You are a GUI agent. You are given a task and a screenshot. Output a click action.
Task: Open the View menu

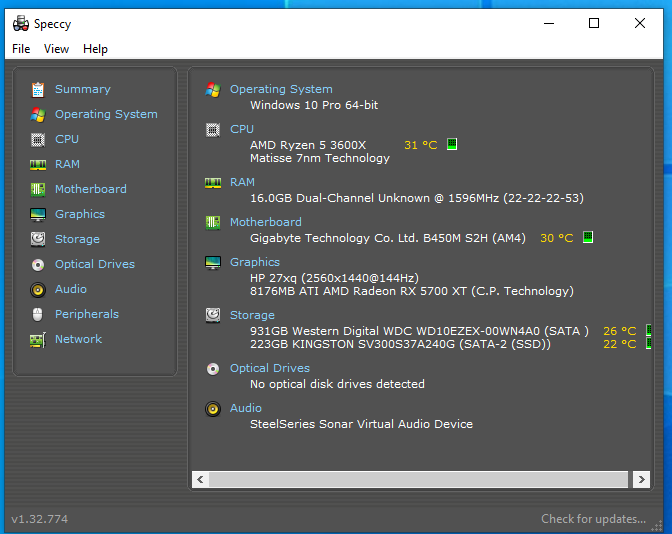[56, 49]
